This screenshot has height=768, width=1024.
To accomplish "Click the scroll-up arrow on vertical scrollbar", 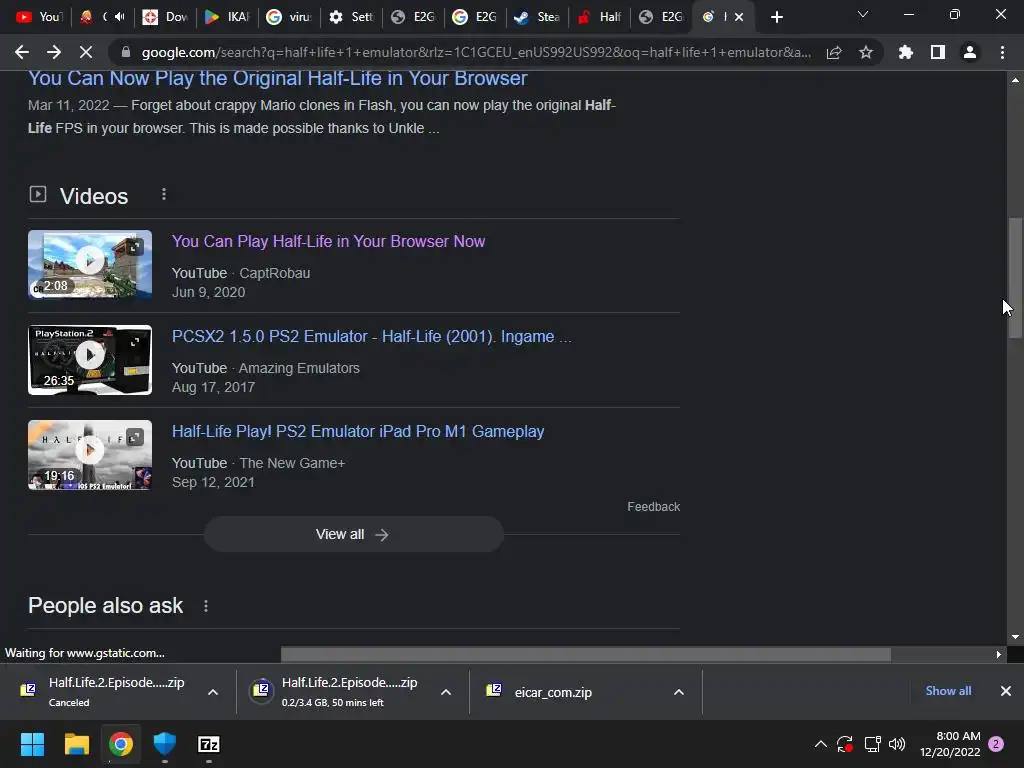I will click(1015, 80).
